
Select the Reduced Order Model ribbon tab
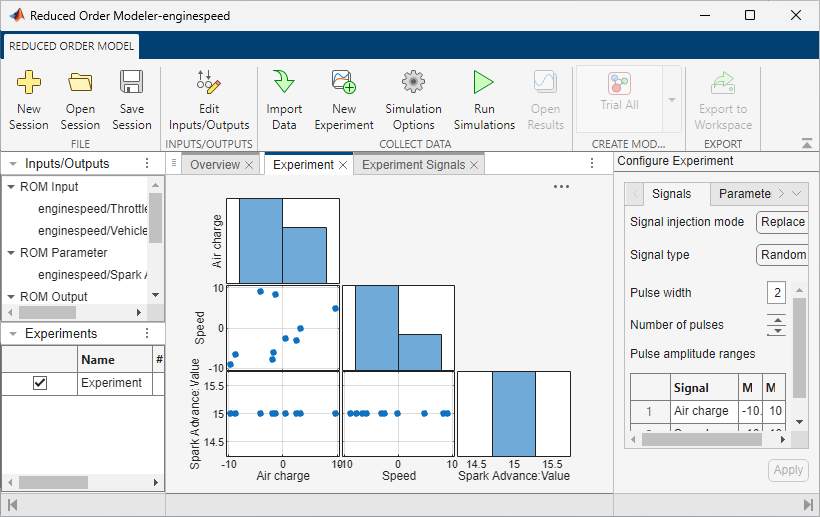click(x=71, y=46)
